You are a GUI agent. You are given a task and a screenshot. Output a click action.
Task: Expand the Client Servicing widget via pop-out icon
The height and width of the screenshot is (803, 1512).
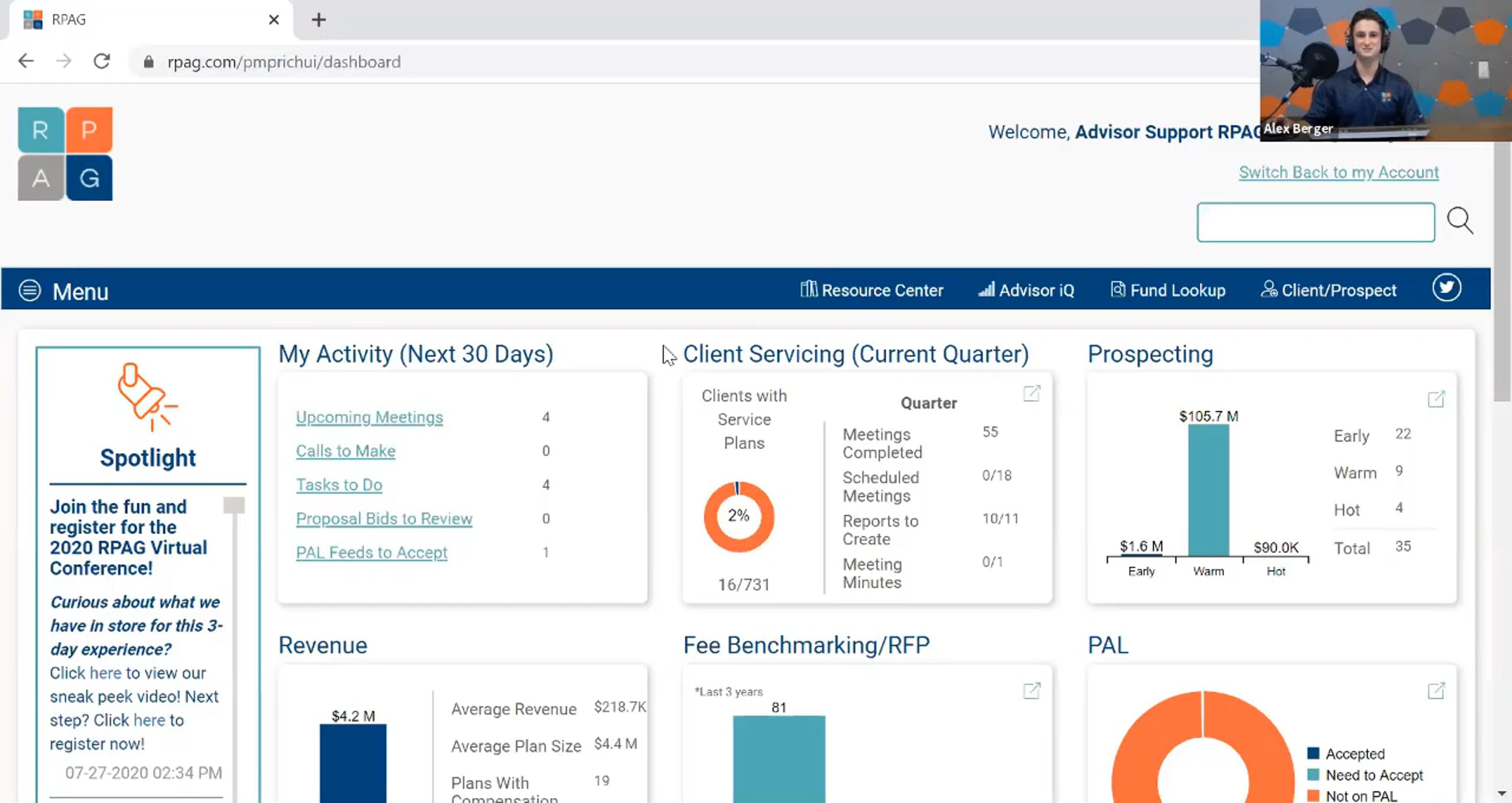click(x=1031, y=394)
